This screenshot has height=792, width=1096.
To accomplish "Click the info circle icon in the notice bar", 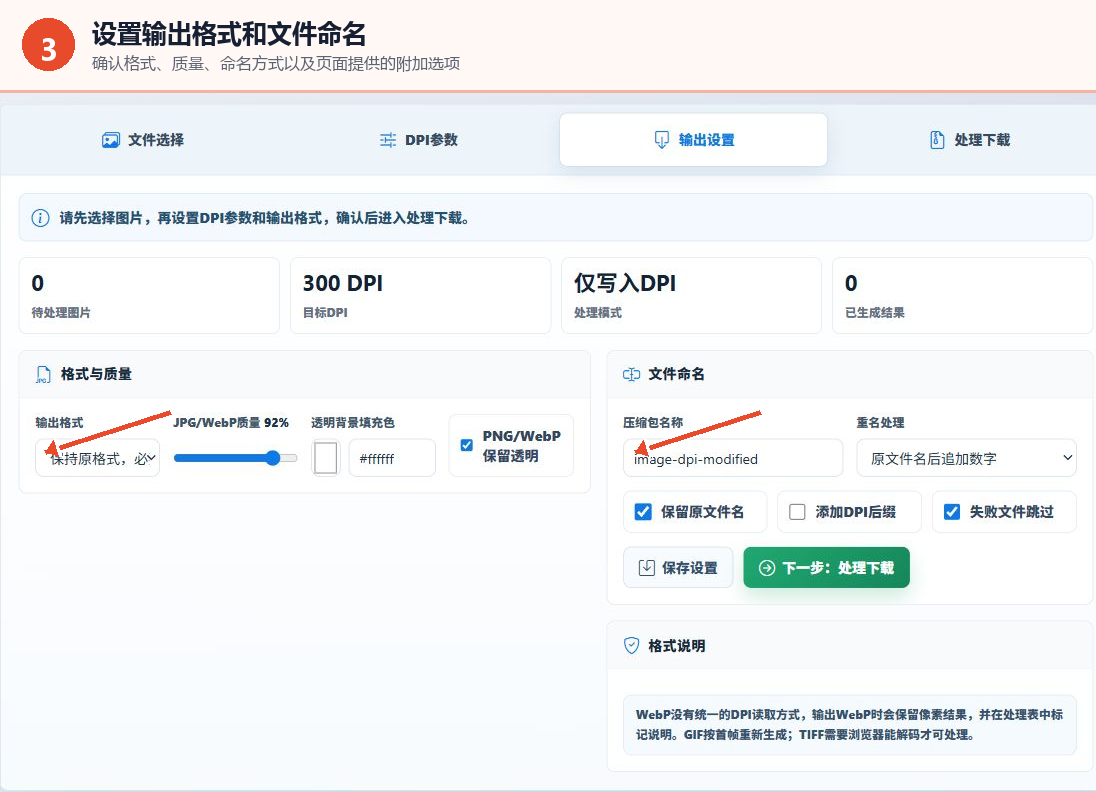I will click(x=41, y=218).
